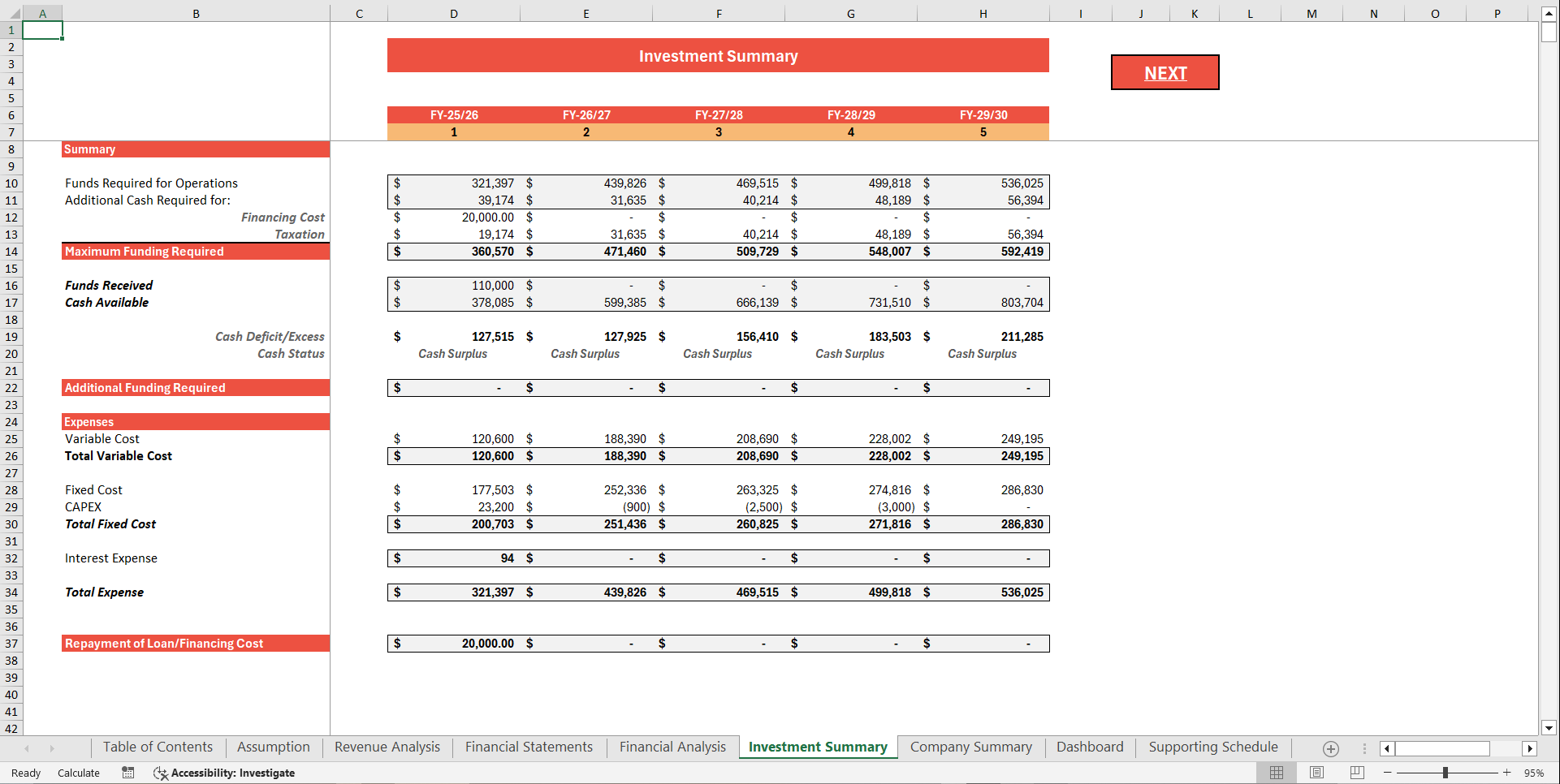Click the 95% zoom level indicator

tap(1537, 773)
